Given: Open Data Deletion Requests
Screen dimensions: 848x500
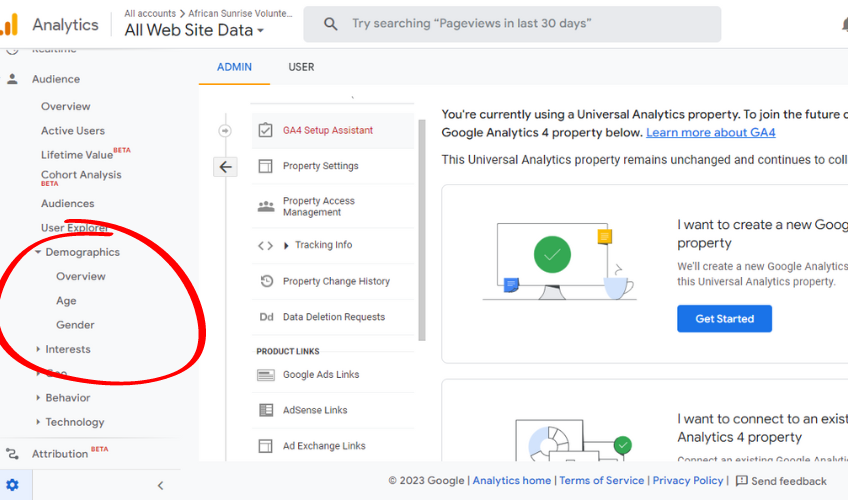Looking at the screenshot, I should pos(334,317).
